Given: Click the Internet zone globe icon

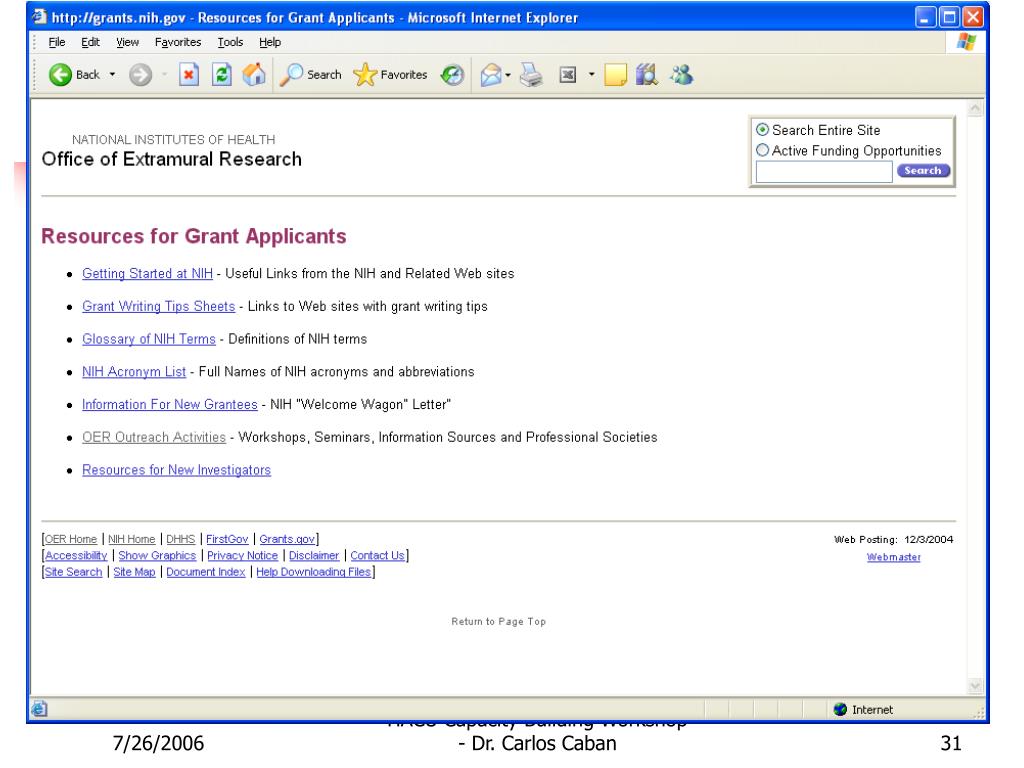Looking at the screenshot, I should (x=840, y=709).
